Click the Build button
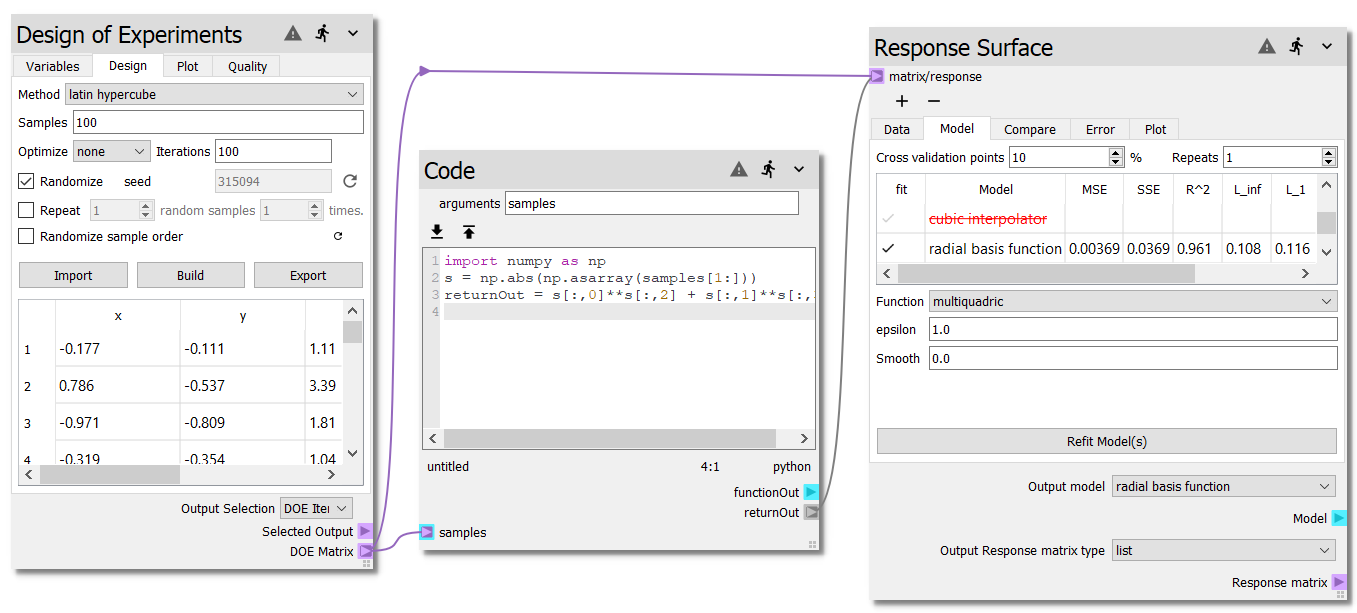 190,275
